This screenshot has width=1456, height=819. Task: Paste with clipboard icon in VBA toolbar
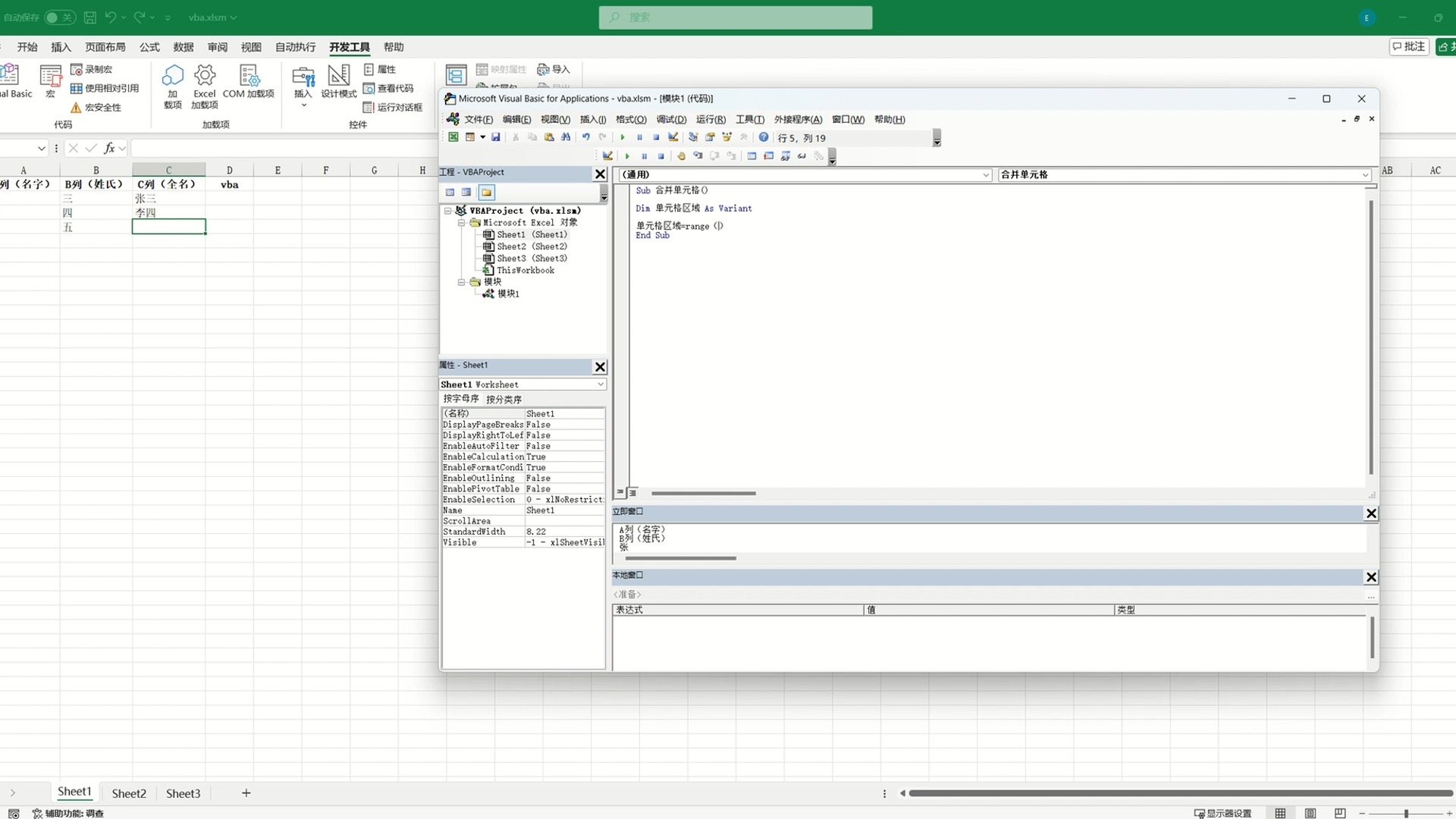(x=549, y=137)
